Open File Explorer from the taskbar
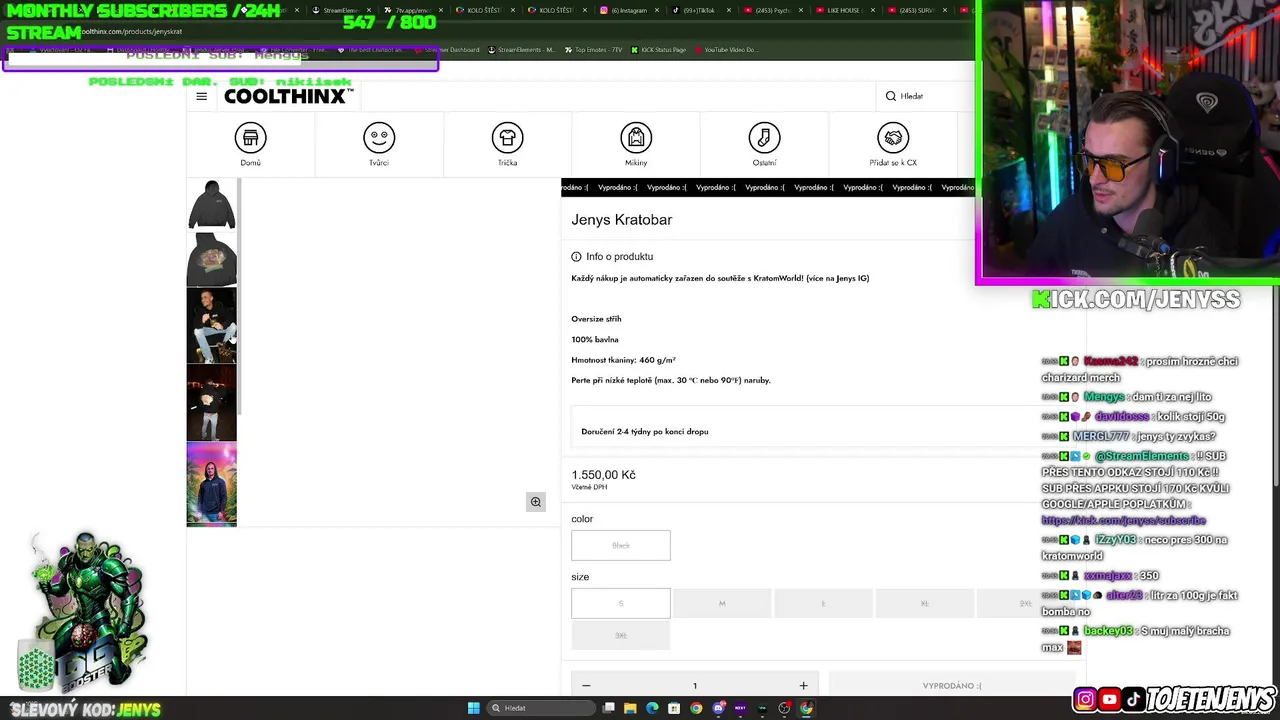Viewport: 1280px width, 720px height. 630,708
